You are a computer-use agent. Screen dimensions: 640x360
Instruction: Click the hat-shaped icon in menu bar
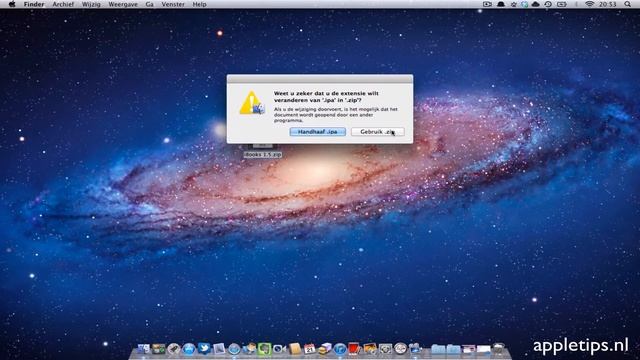click(501, 4)
